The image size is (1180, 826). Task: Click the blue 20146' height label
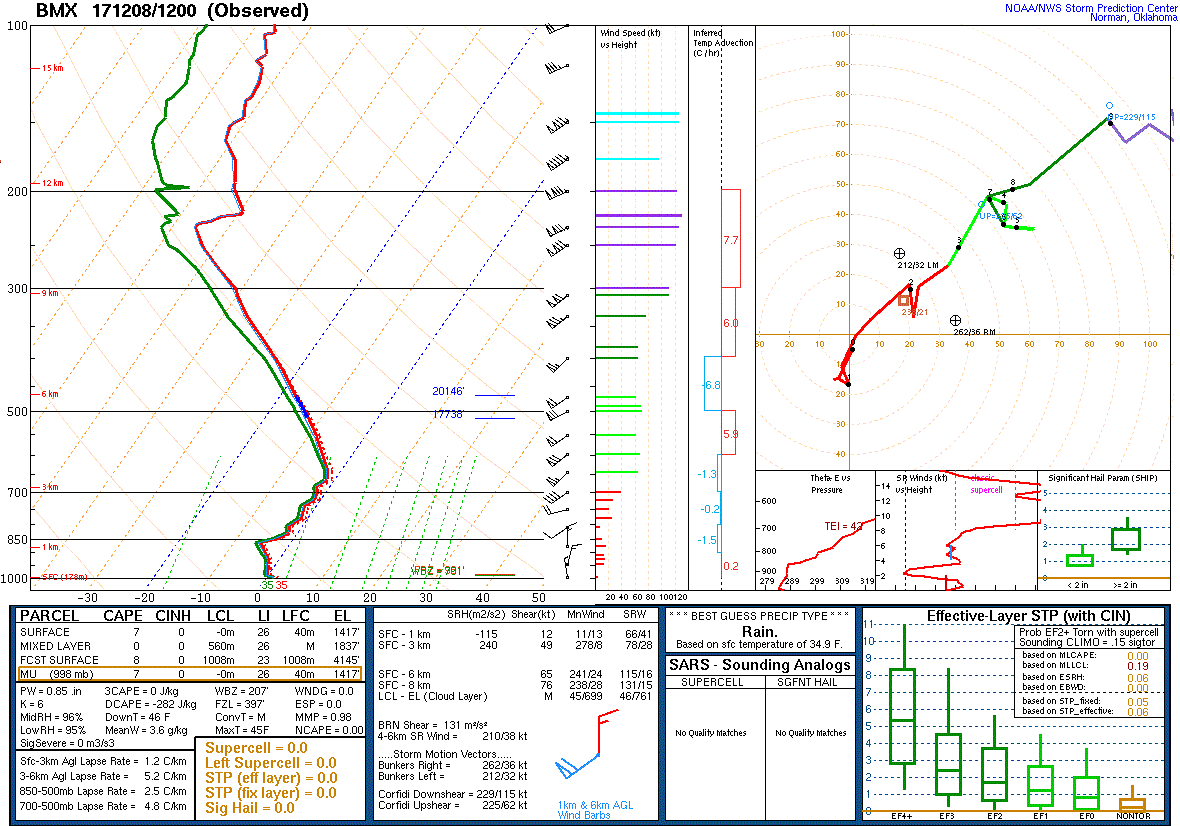click(448, 391)
